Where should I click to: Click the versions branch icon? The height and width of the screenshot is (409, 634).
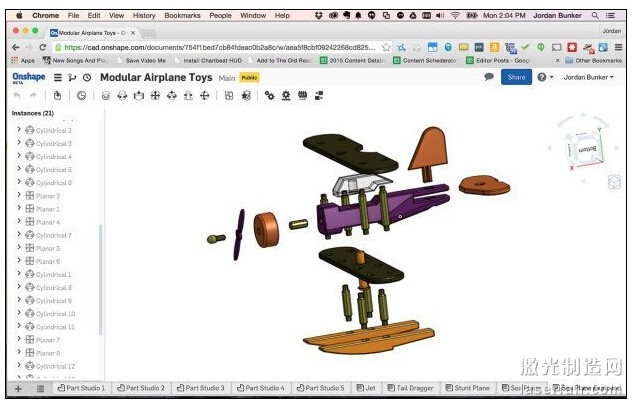point(72,77)
